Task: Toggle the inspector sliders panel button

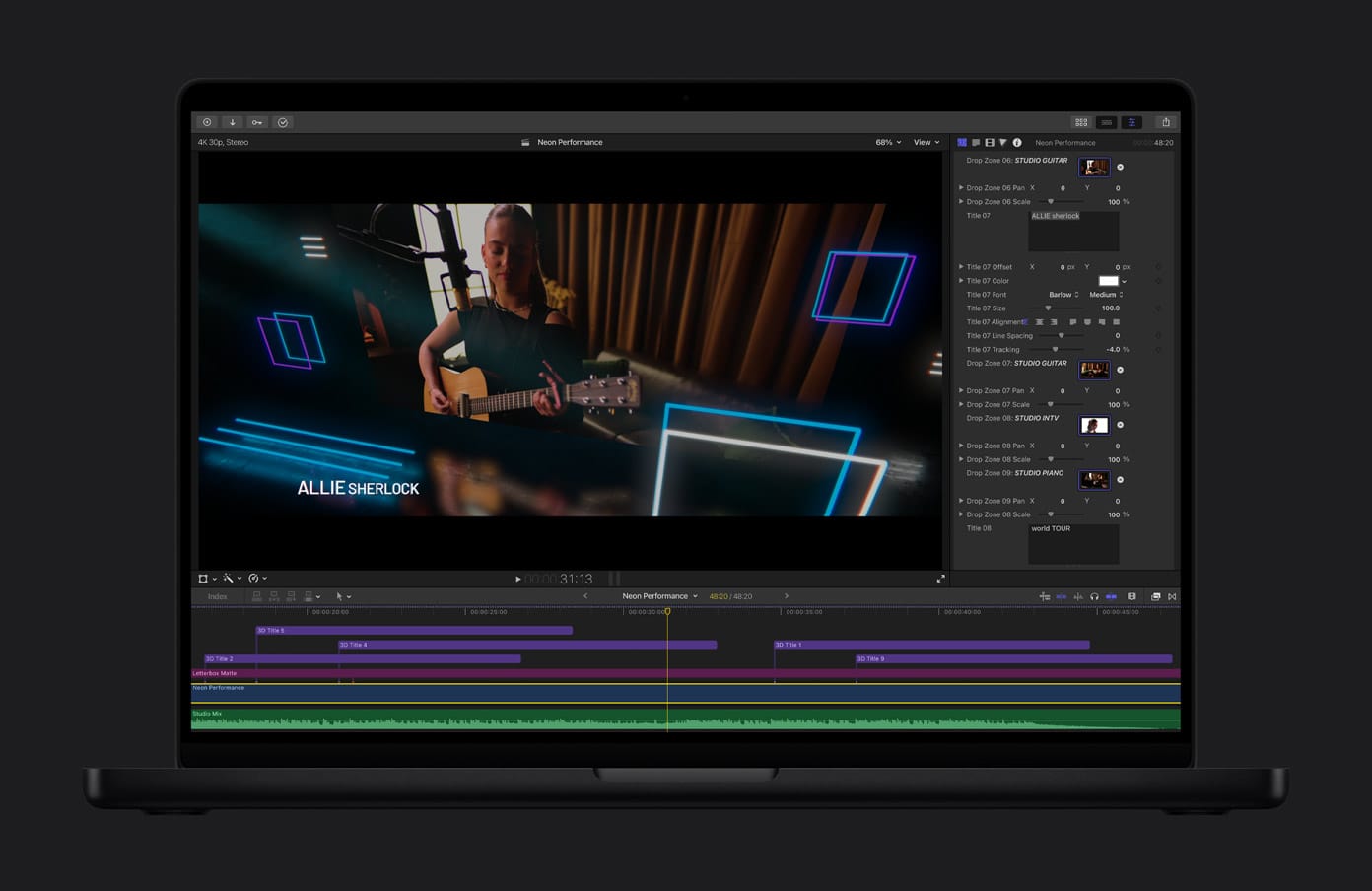Action: click(x=1132, y=122)
